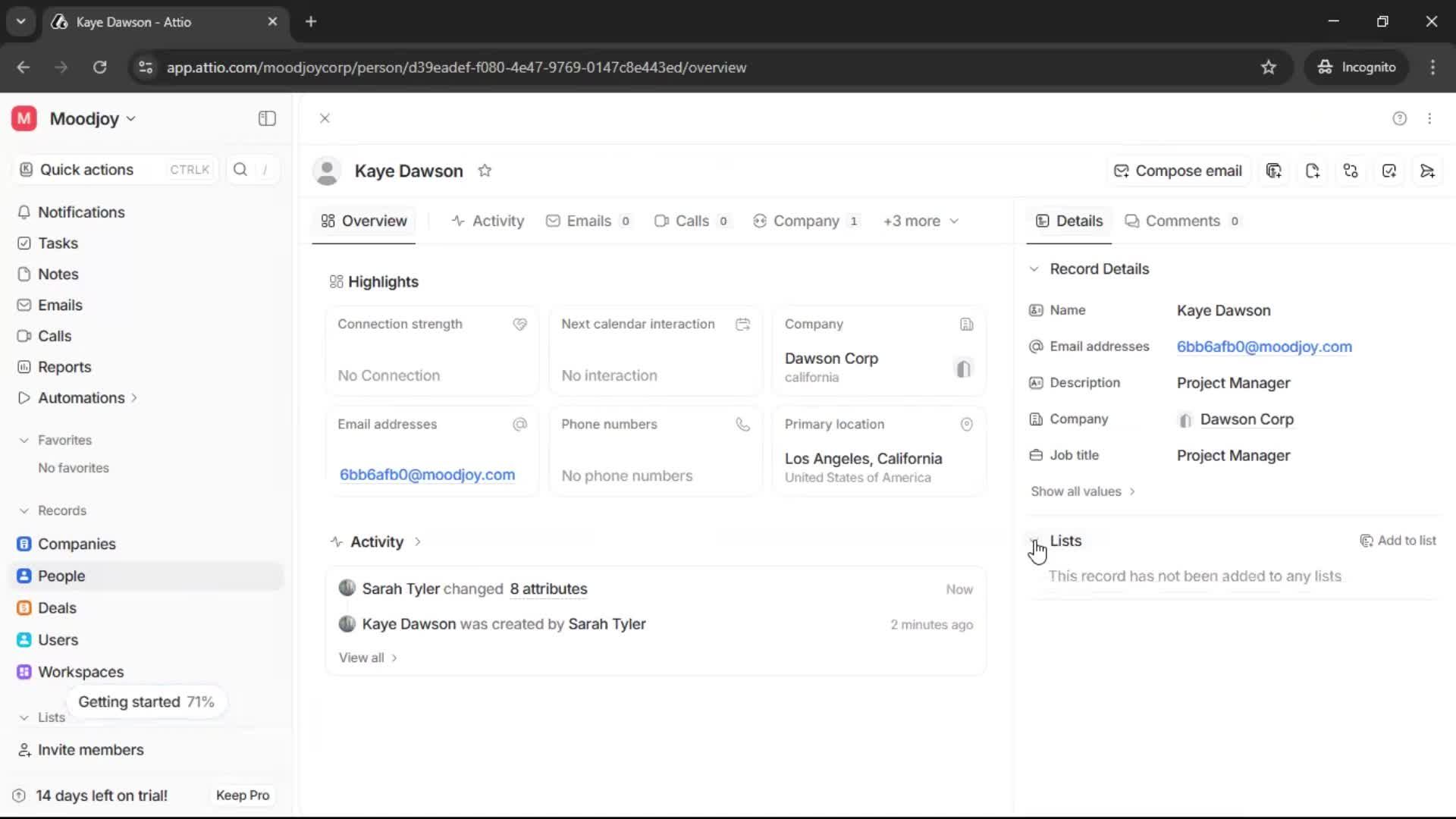The height and width of the screenshot is (819, 1456).
Task: Open the +3 more dropdown
Action: 920,221
